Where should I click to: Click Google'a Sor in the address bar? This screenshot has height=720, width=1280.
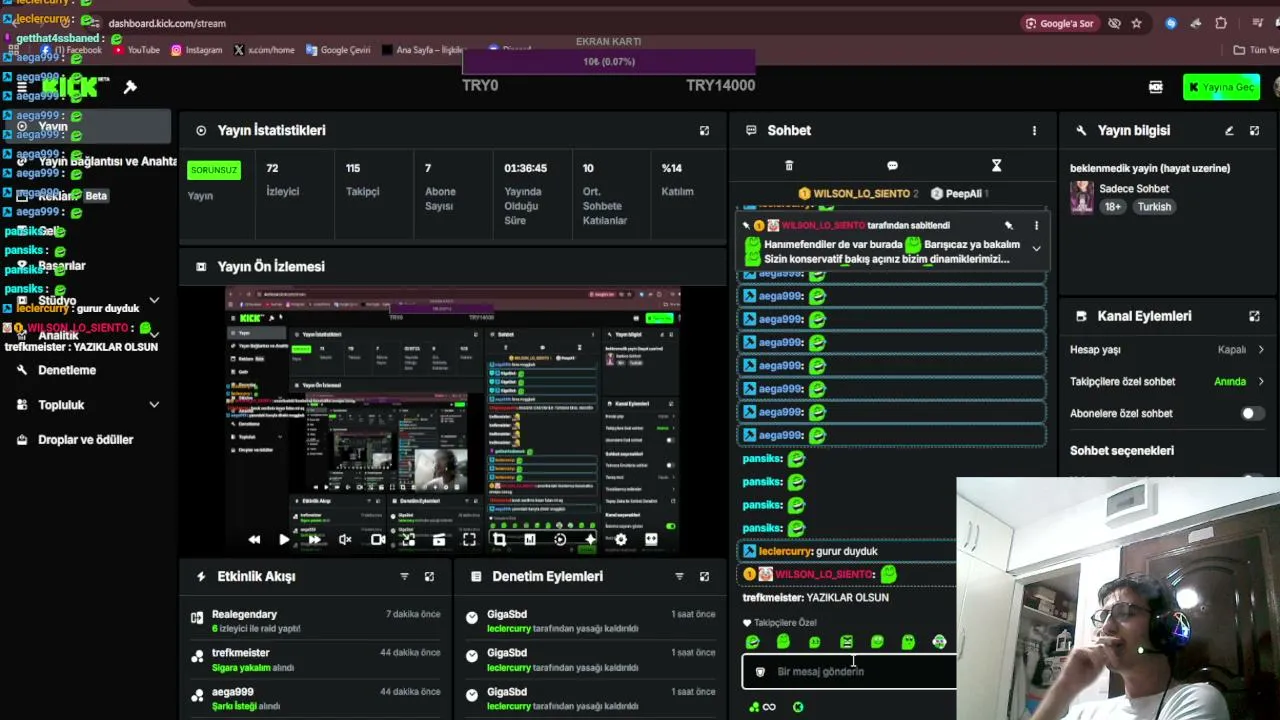(1059, 23)
